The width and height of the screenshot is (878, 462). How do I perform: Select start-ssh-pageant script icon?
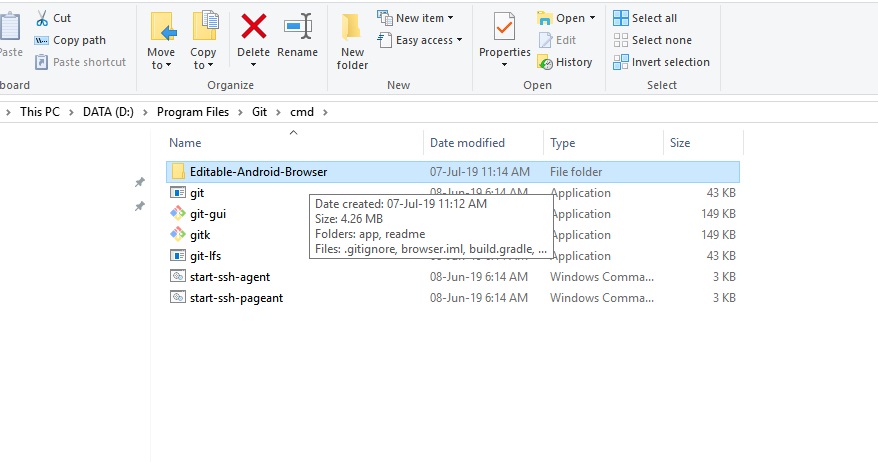pyautogui.click(x=178, y=297)
